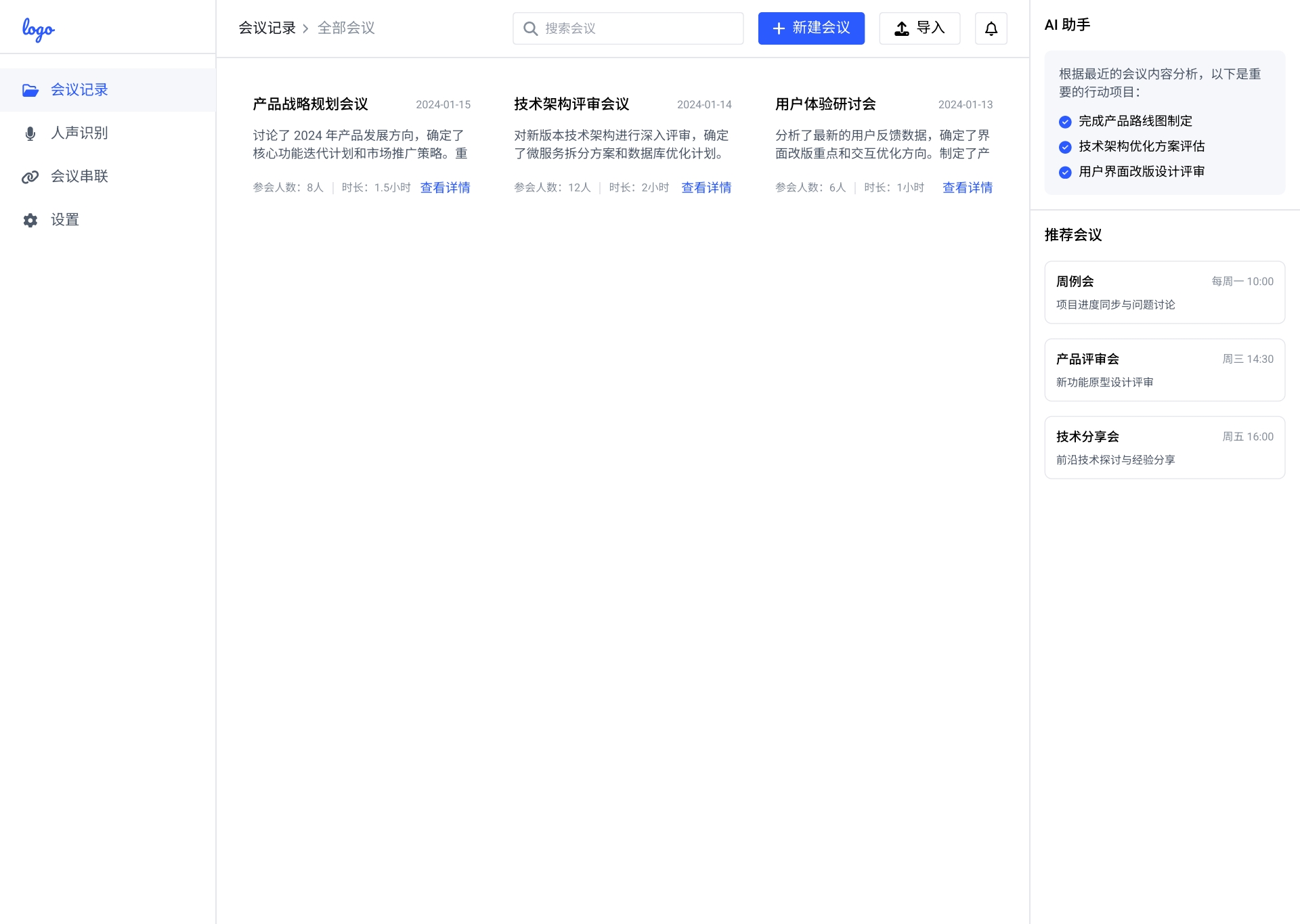Open 会议记录 in the sidebar
This screenshot has height=924, width=1300.
coord(108,90)
